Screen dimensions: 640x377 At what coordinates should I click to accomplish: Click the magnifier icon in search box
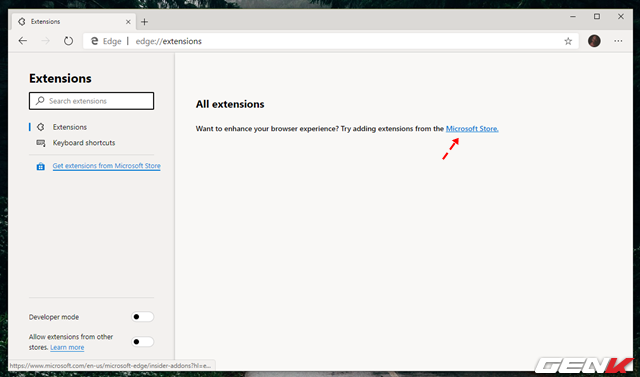(40, 101)
